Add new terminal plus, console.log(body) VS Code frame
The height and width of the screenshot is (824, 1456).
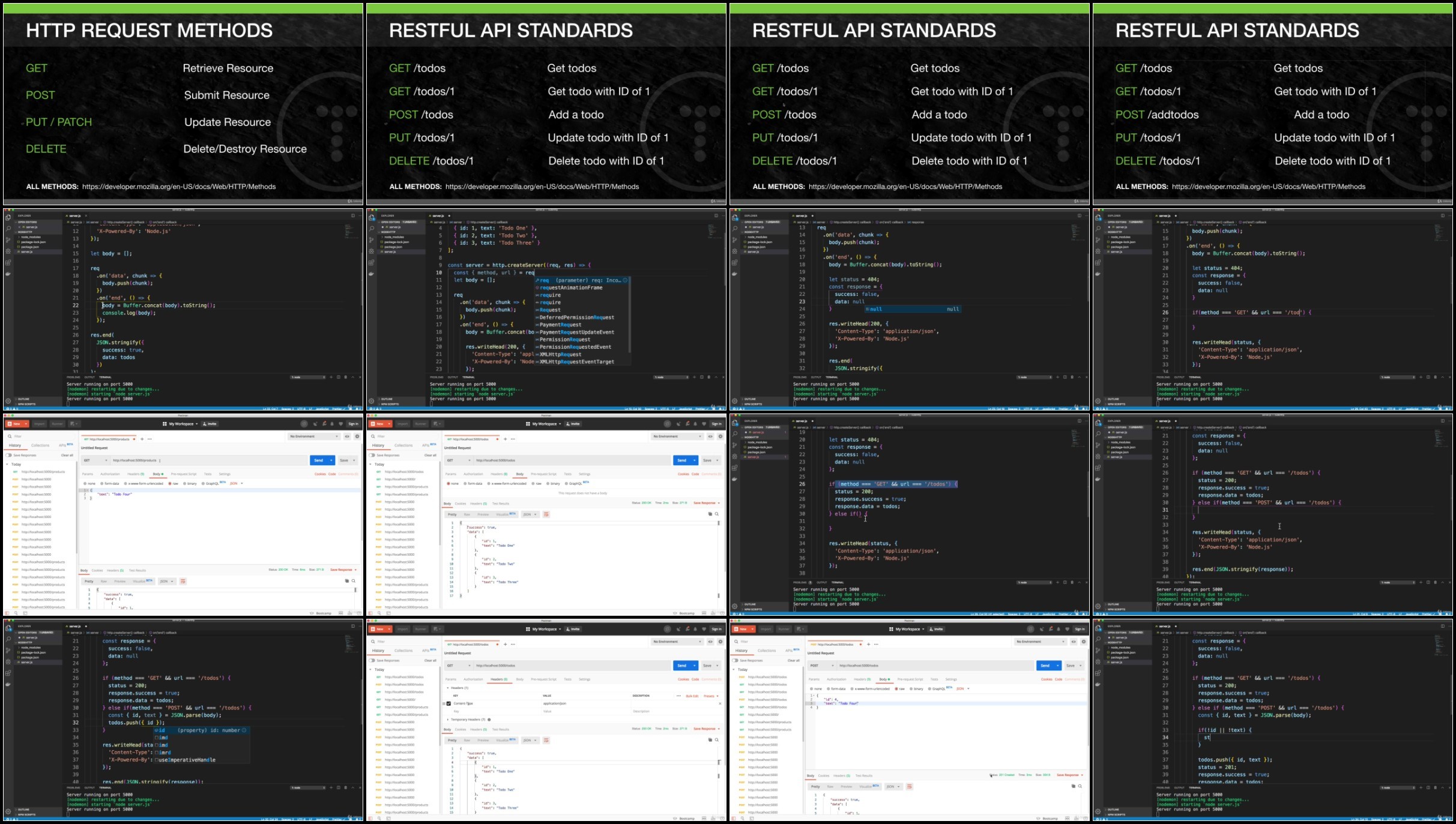tap(331, 377)
